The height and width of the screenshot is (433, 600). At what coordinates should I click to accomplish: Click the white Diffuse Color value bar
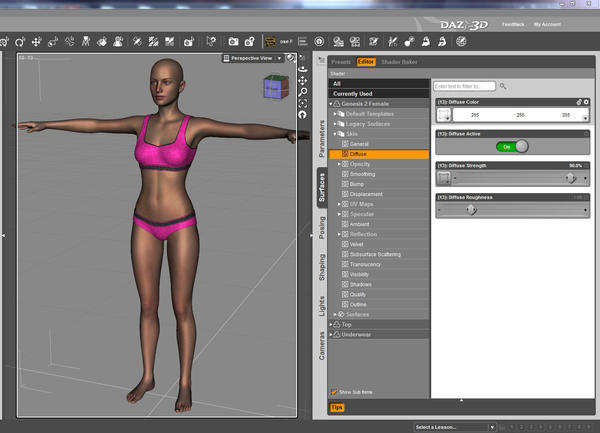520,115
